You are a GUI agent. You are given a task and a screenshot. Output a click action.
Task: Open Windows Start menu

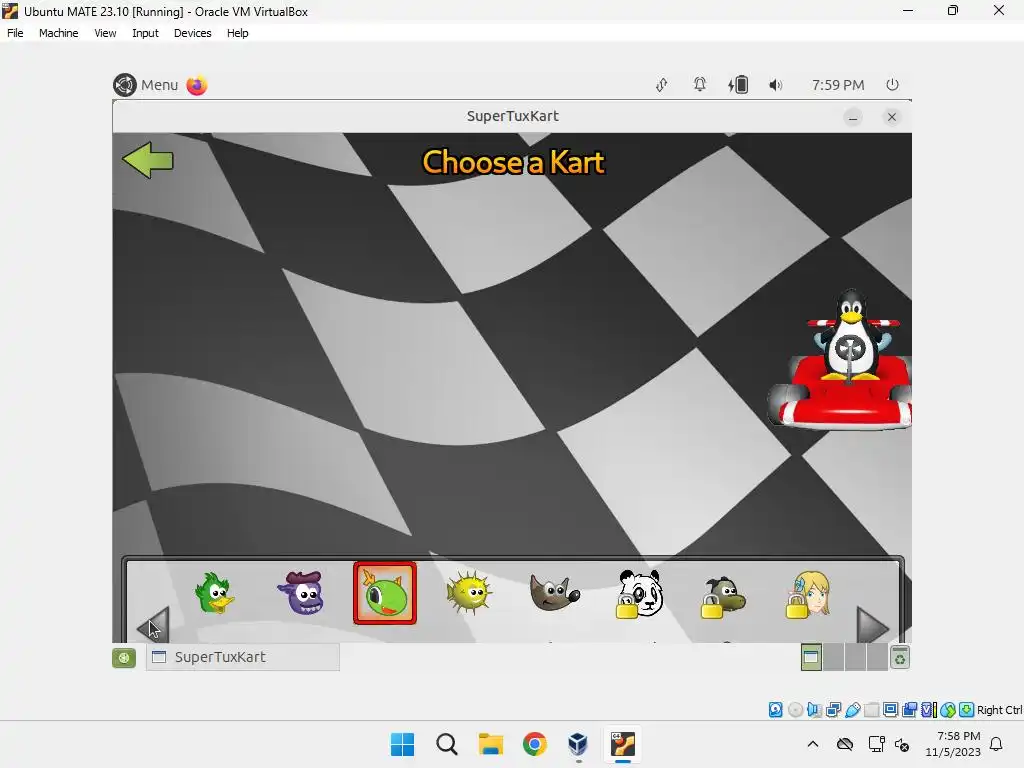coord(402,744)
